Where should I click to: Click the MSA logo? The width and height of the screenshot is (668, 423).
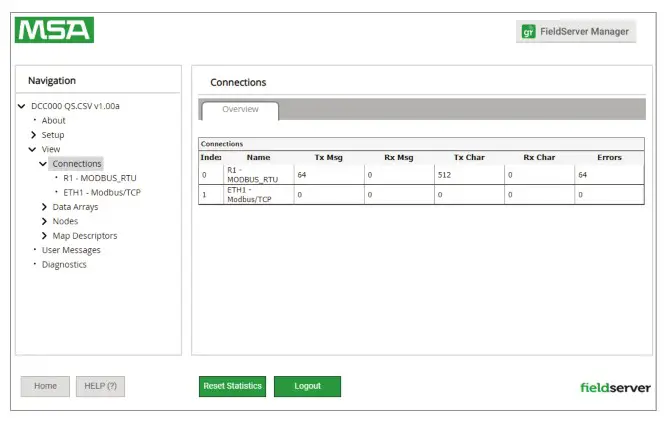54,30
